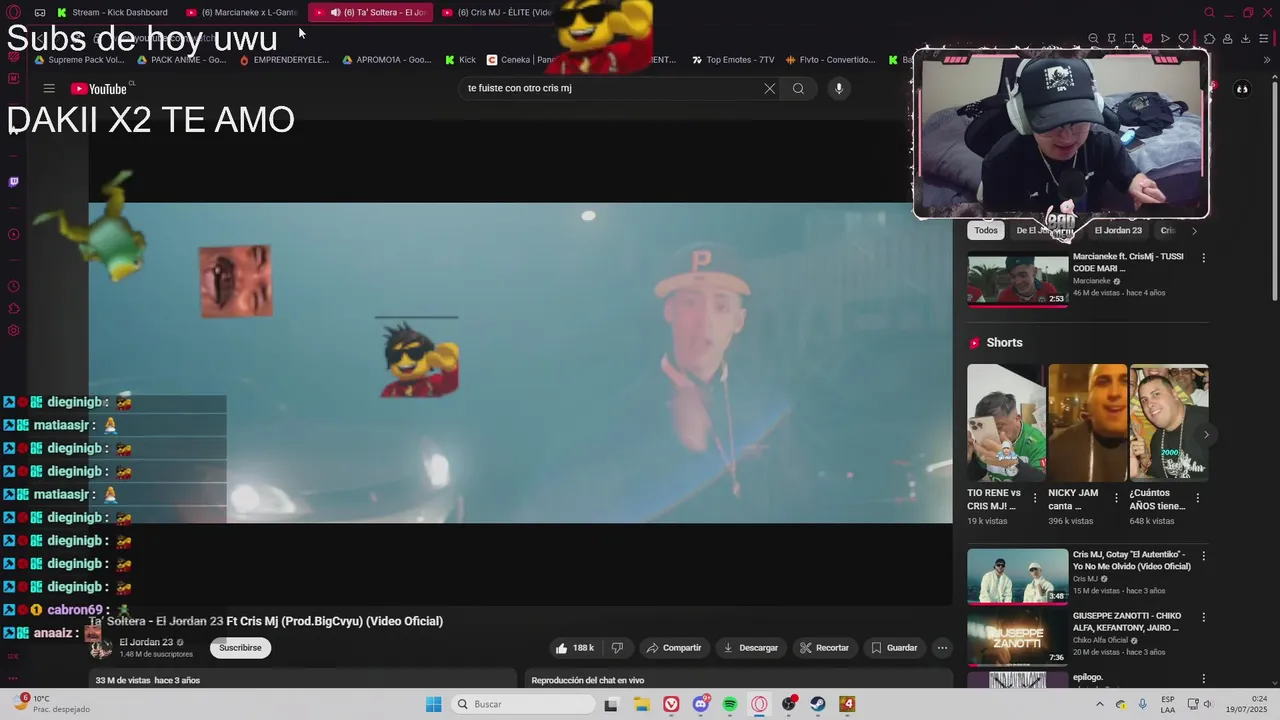Click the Descargar download button
Viewport: 1280px width, 720px height.
[750, 648]
